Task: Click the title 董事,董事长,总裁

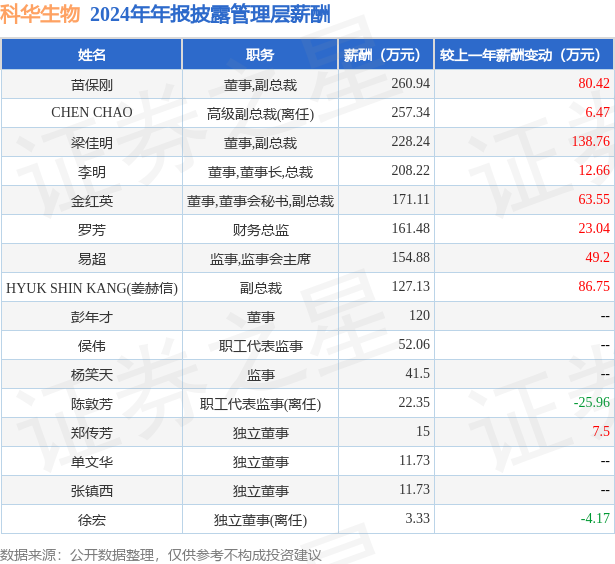Action: [x=260, y=172]
